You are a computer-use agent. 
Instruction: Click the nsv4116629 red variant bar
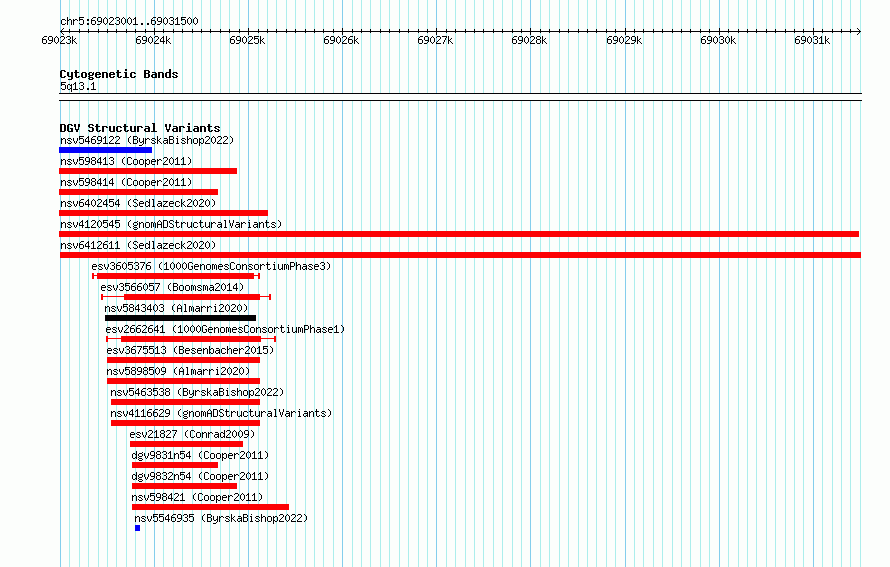pos(186,423)
